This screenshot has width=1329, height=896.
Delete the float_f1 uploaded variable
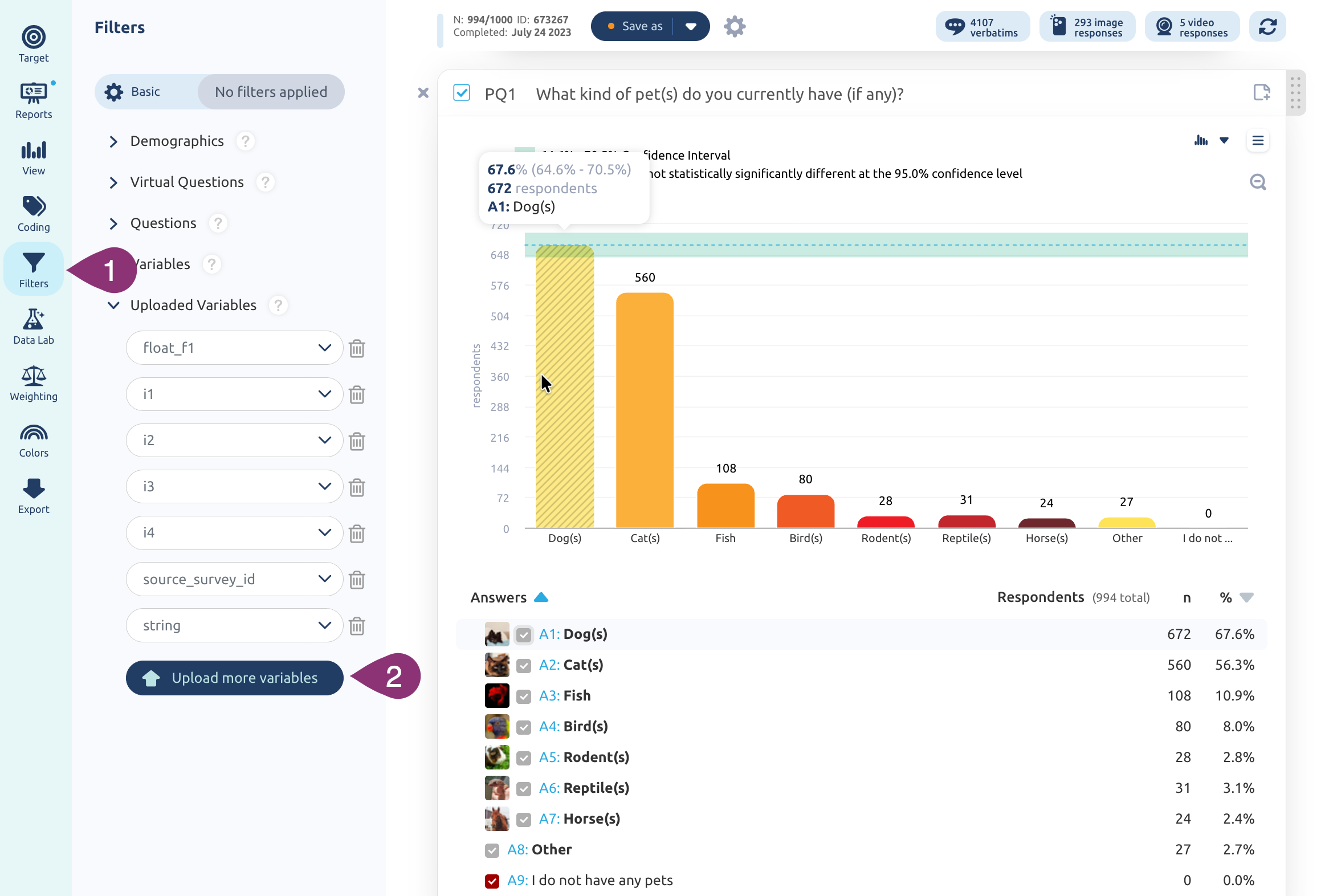(357, 348)
